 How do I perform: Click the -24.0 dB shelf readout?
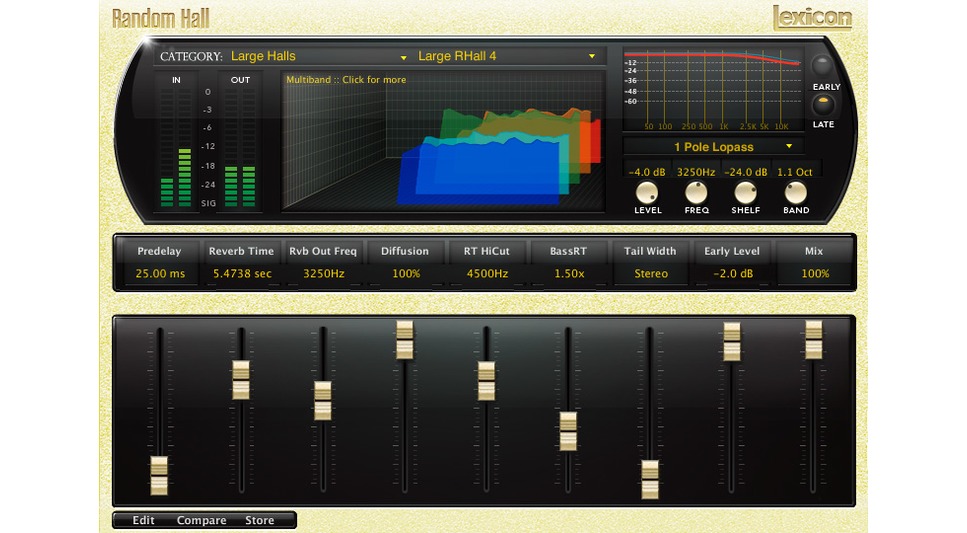[745, 172]
